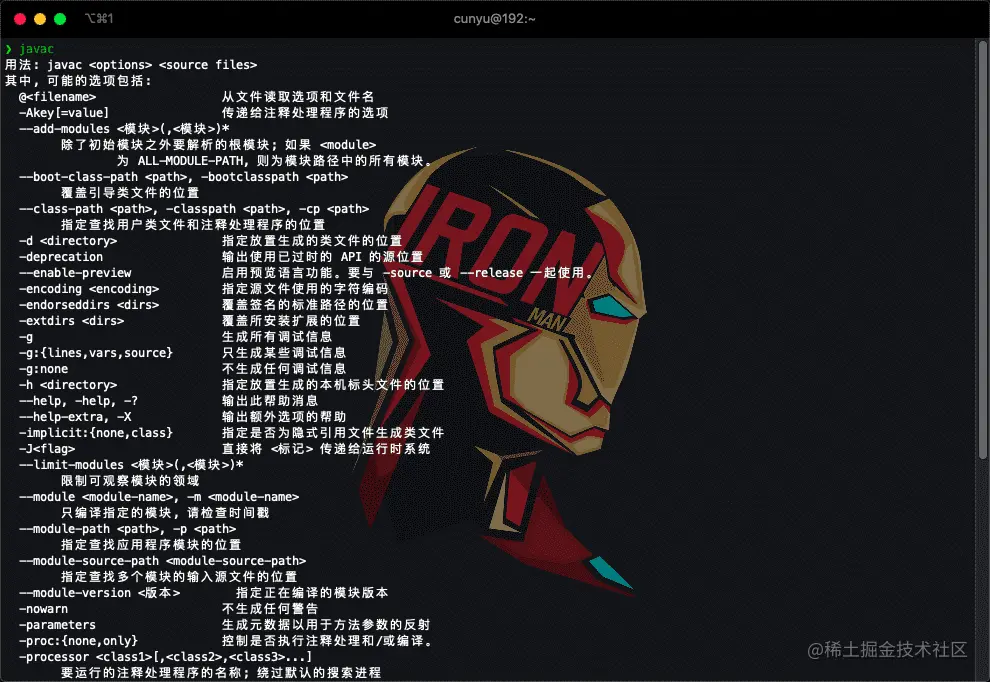Click the '-implicit:{none,class}' option
The width and height of the screenshot is (990, 682).
96,433
